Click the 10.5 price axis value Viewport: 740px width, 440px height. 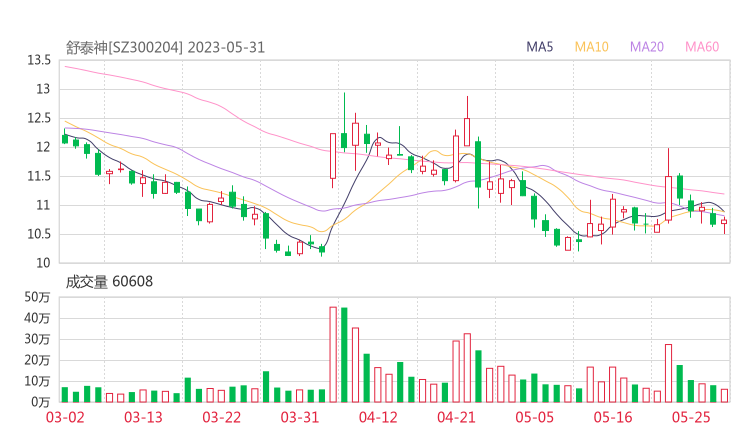pos(39,234)
